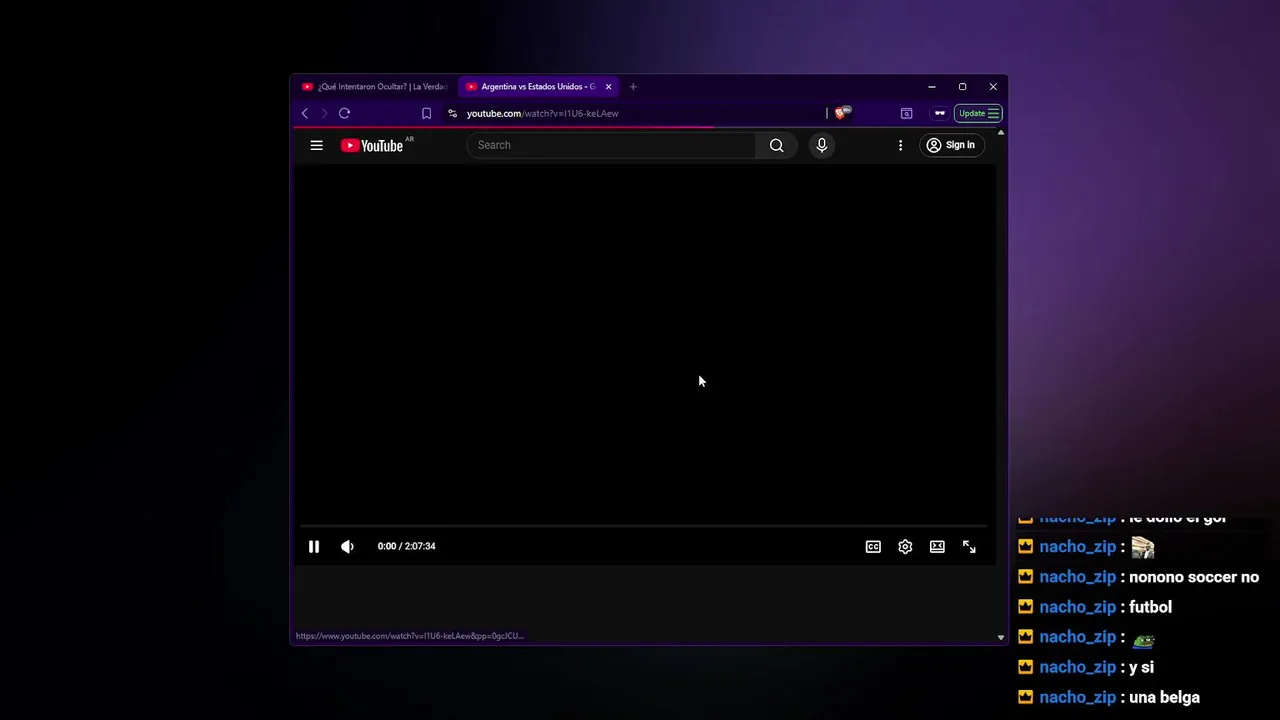Open YouTube three-dot settings menu
The width and height of the screenshot is (1280, 720).
(x=900, y=145)
